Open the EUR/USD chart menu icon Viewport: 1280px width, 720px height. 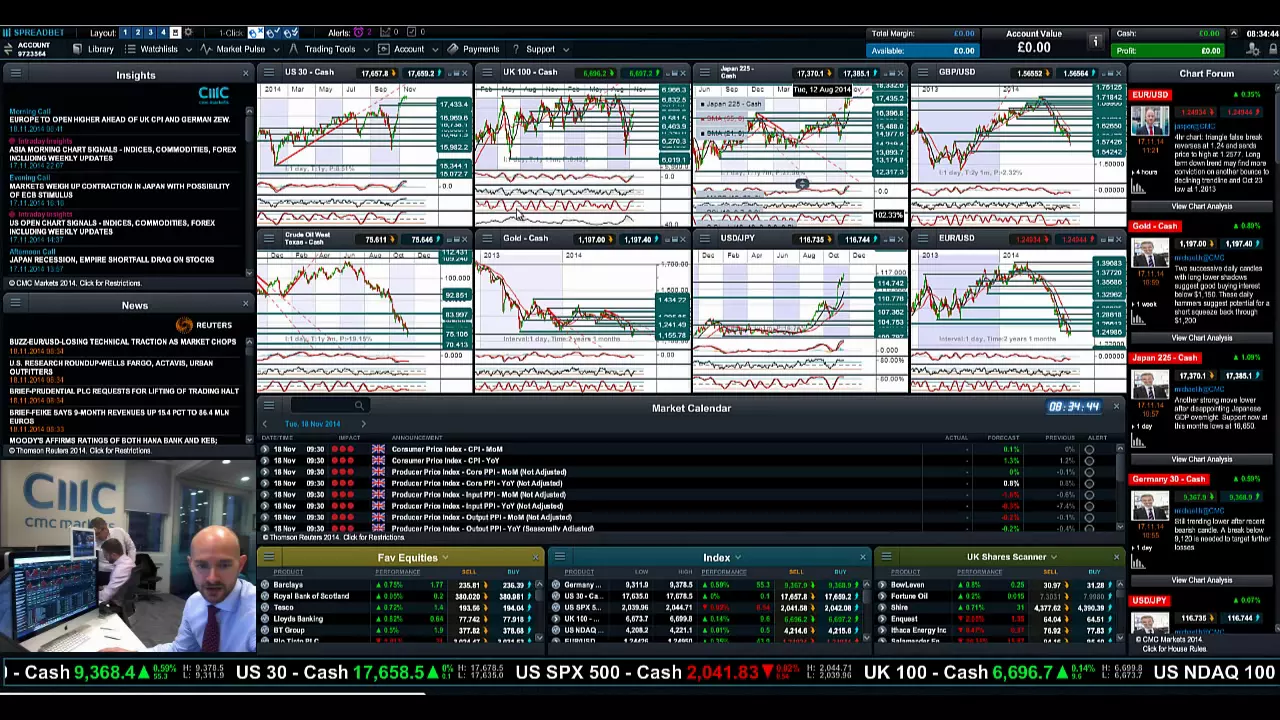922,238
